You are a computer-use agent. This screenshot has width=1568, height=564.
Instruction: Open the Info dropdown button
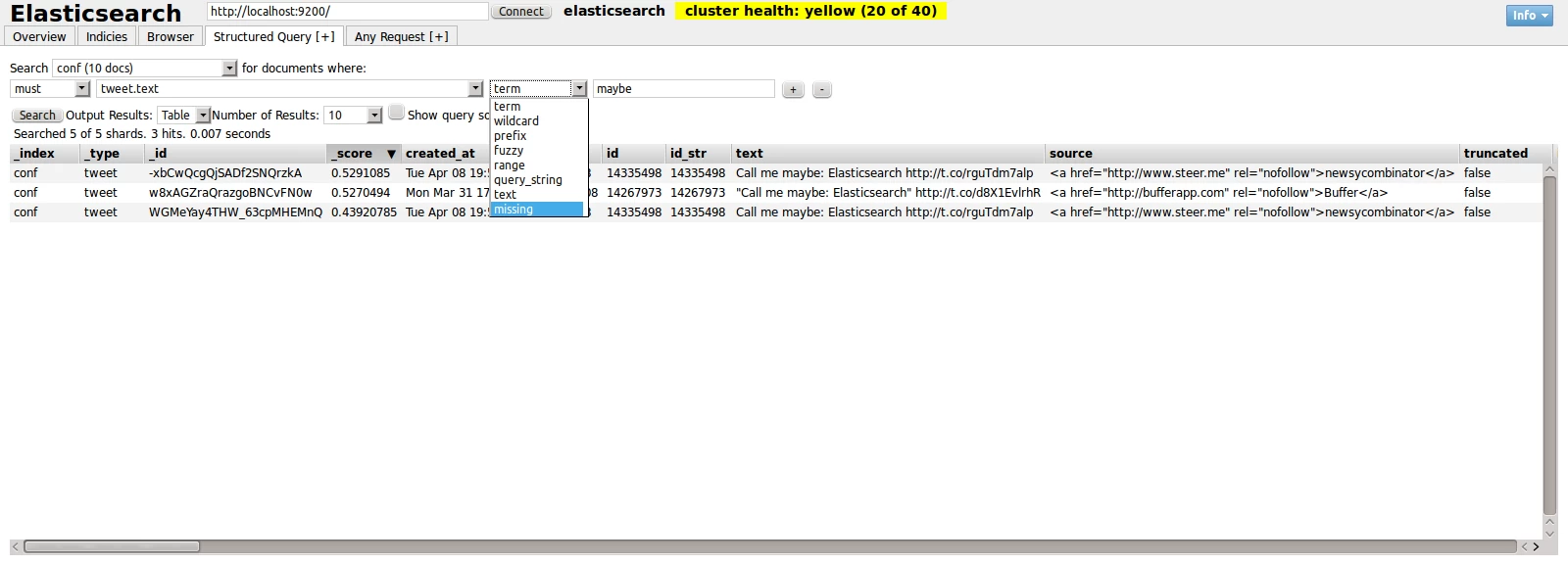(x=1530, y=15)
